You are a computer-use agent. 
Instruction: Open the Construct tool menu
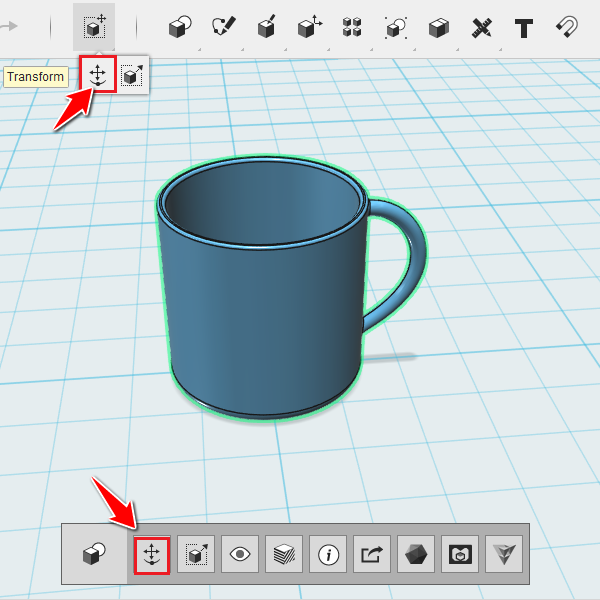click(x=267, y=27)
